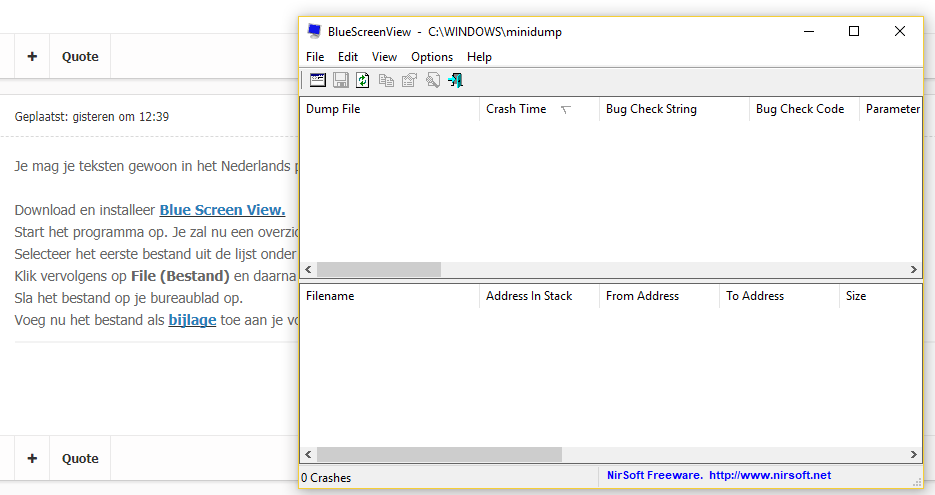
Task: Open the Properties toolbar icon
Action: click(410, 80)
